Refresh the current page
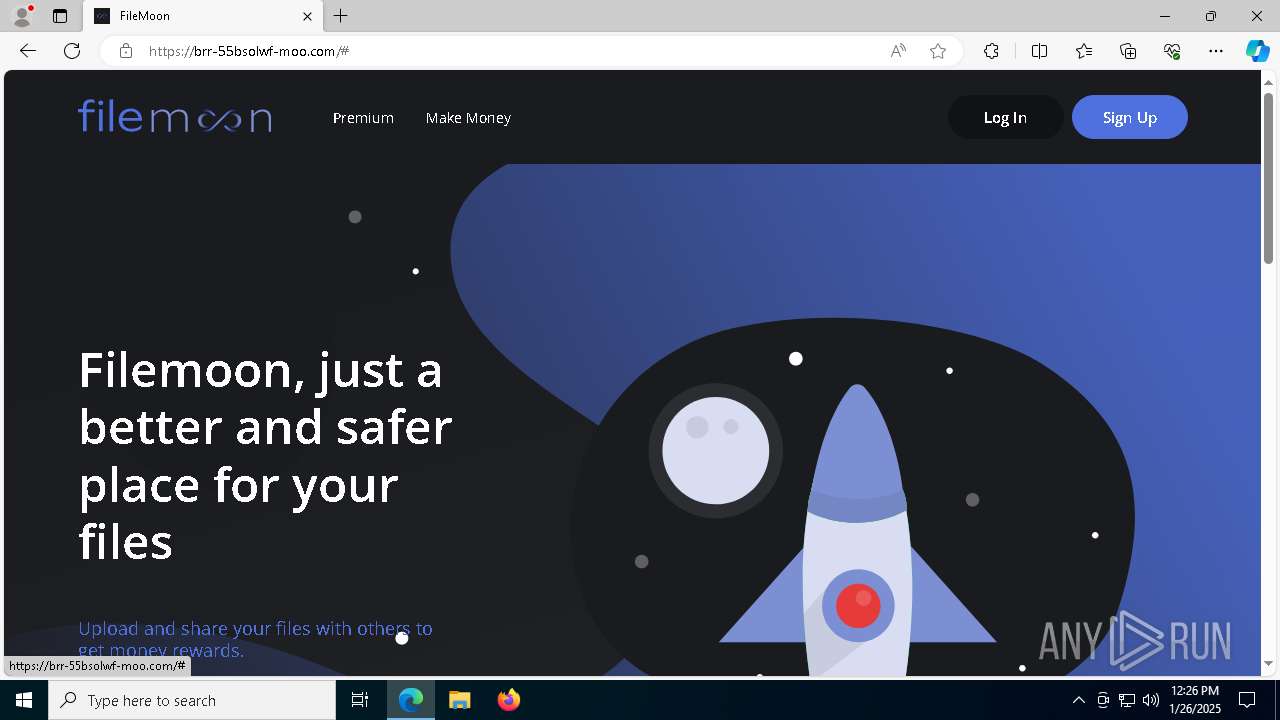This screenshot has width=1280, height=720. pos(72,51)
